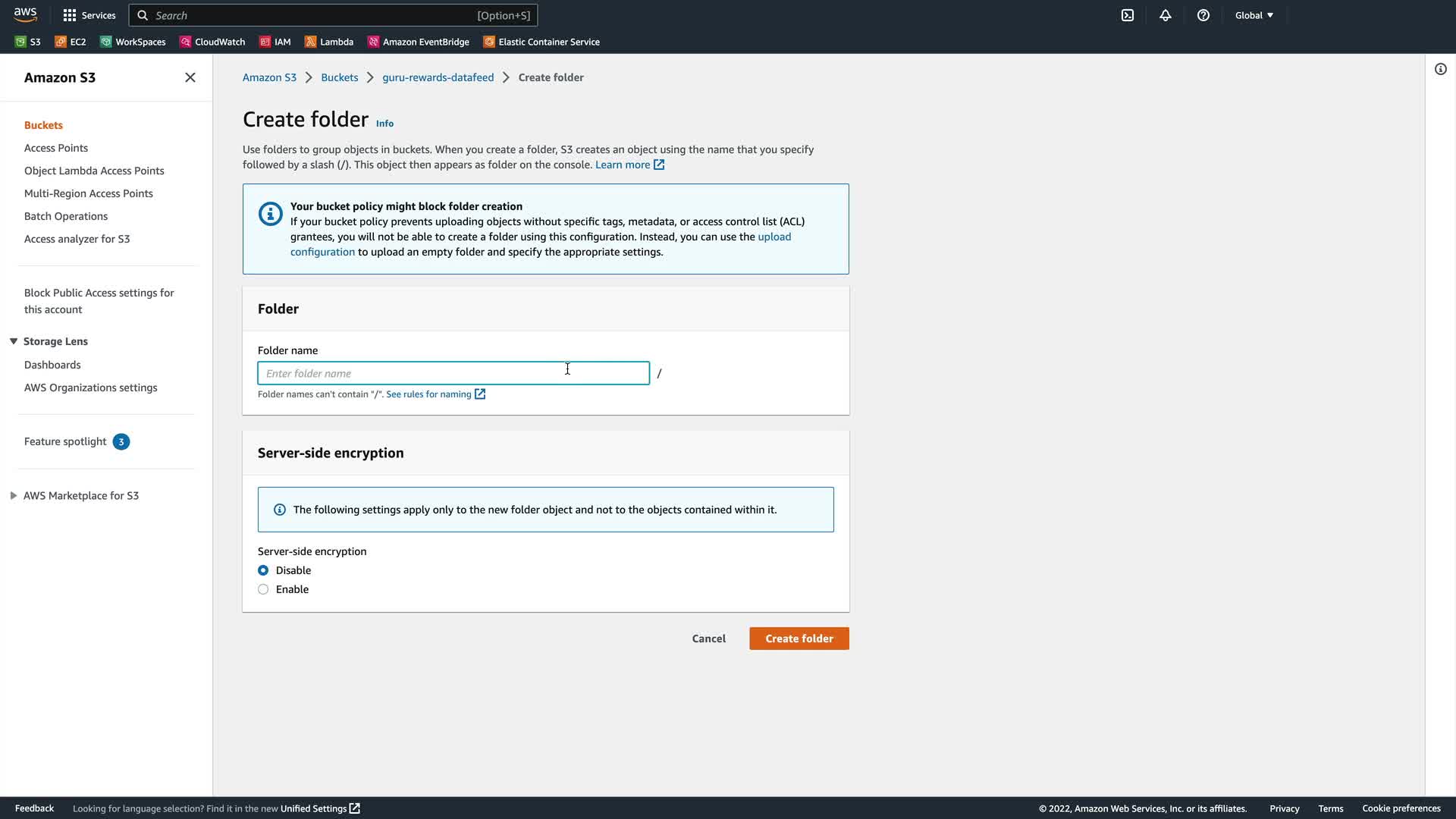
Task: Open the CloudShell terminal icon
Action: coord(1128,15)
